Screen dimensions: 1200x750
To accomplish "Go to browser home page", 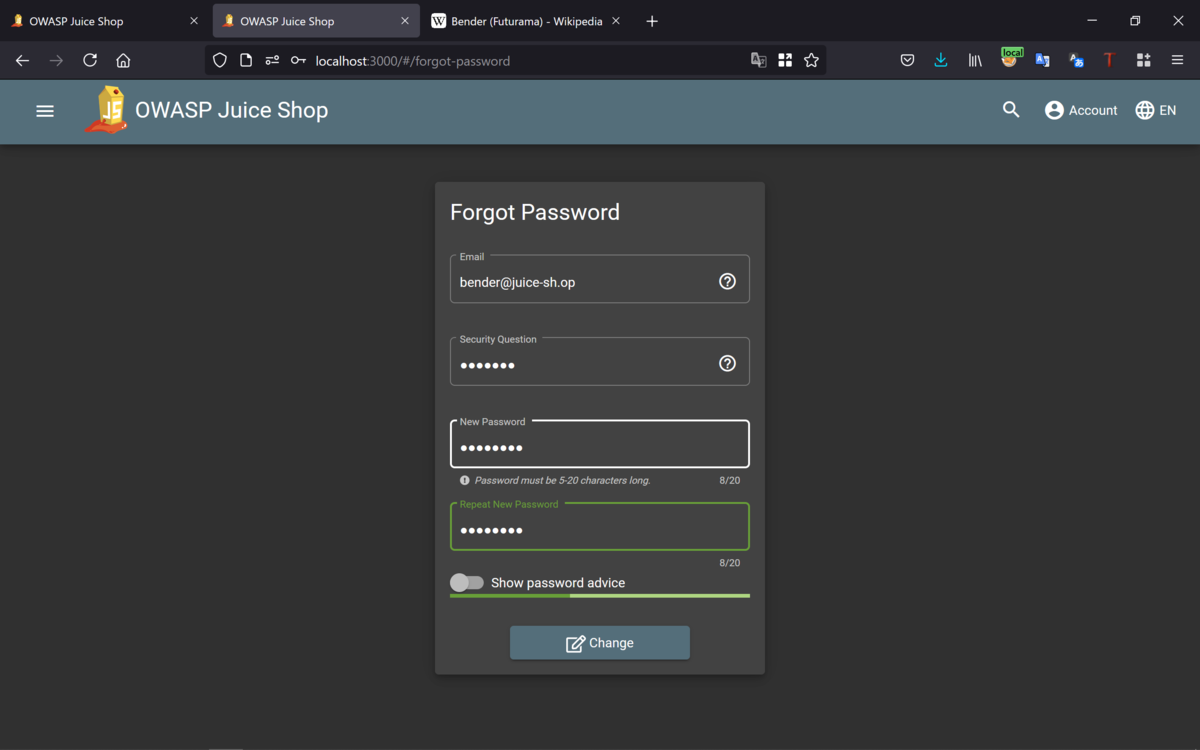I will pyautogui.click(x=123, y=60).
